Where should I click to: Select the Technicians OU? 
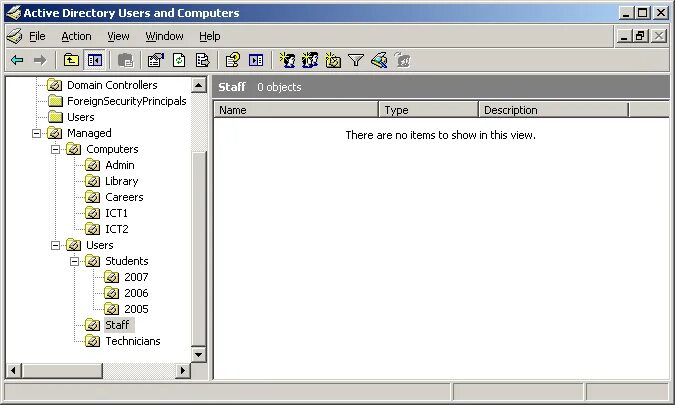tap(133, 341)
